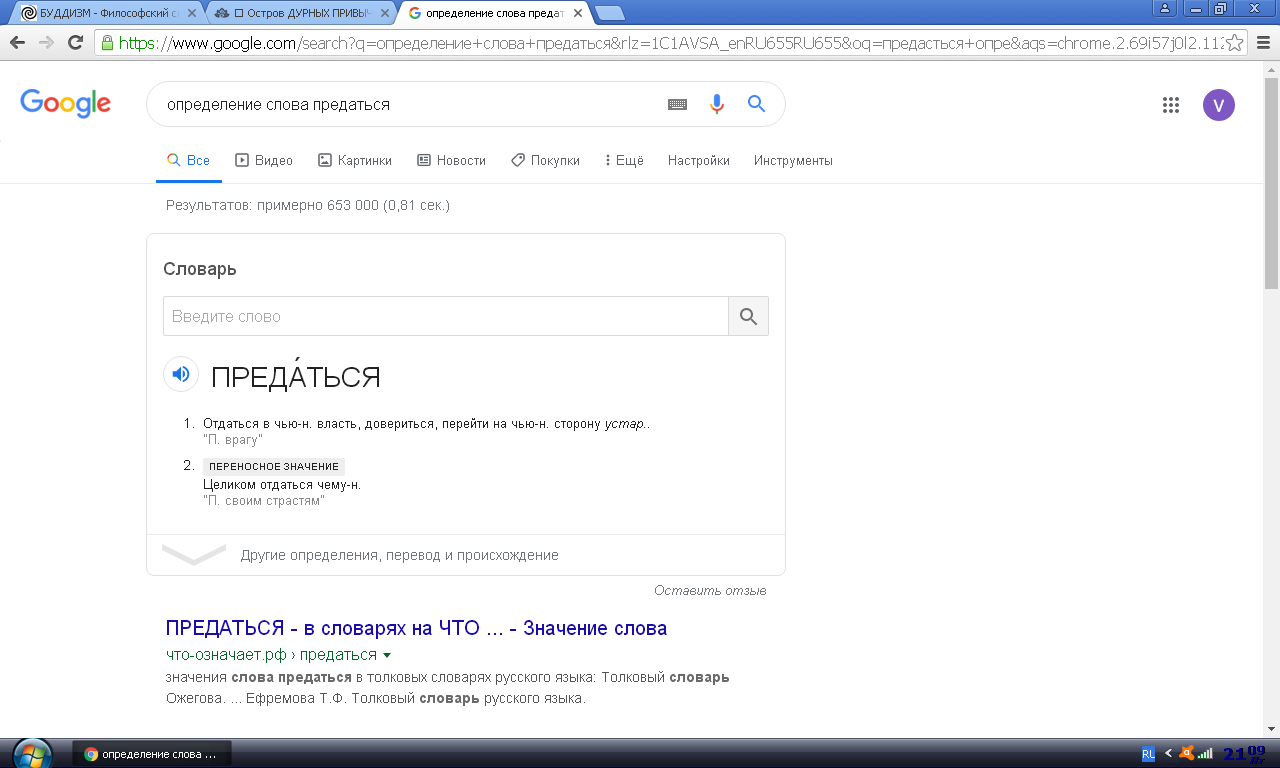Open the Chrome three-dot menu

[1264, 42]
